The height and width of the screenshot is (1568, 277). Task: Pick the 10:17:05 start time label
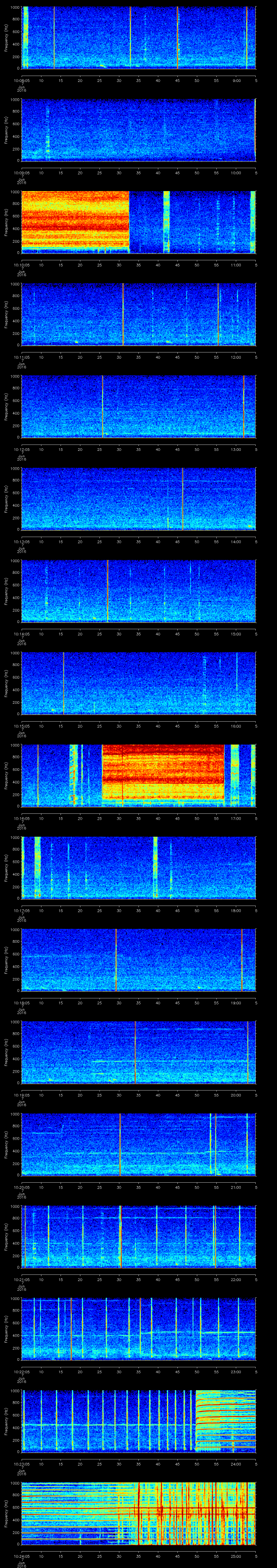[22, 910]
